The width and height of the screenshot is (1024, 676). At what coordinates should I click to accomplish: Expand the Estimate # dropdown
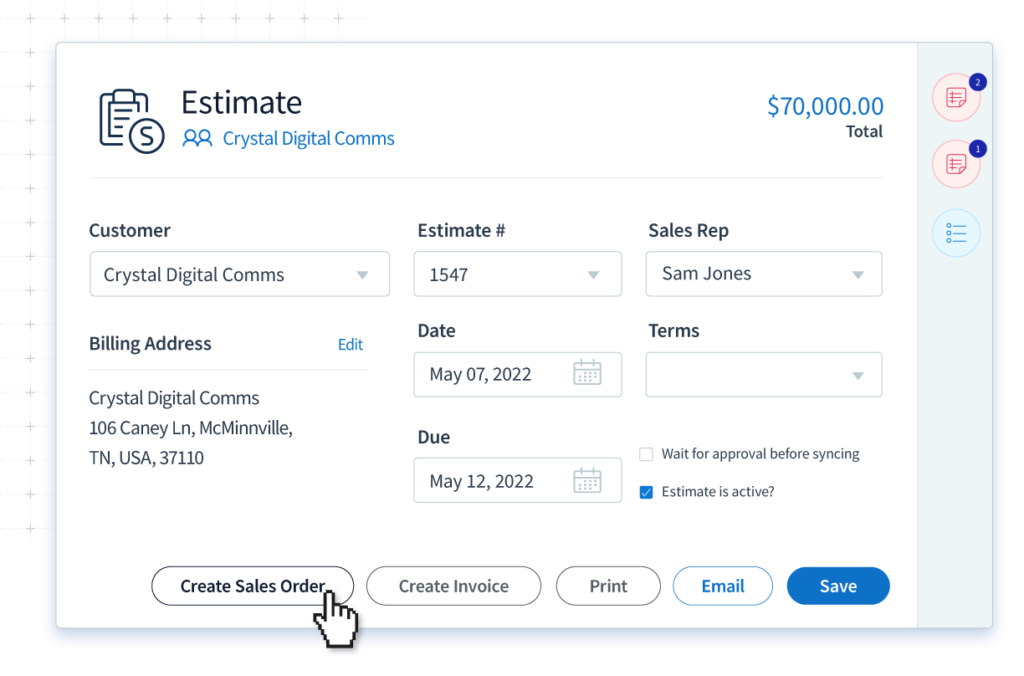(593, 275)
